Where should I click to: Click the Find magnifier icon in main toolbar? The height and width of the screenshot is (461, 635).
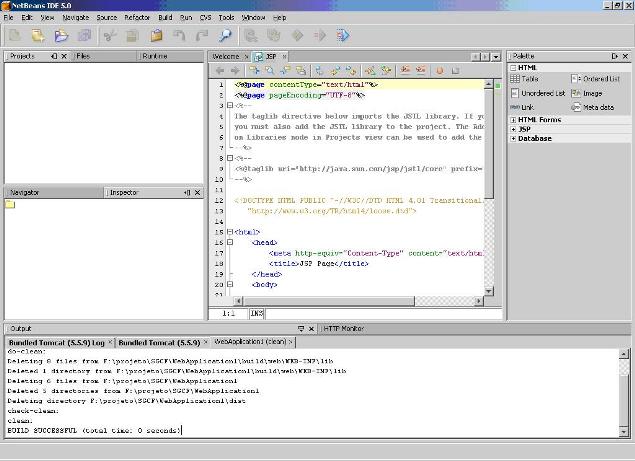tap(224, 36)
